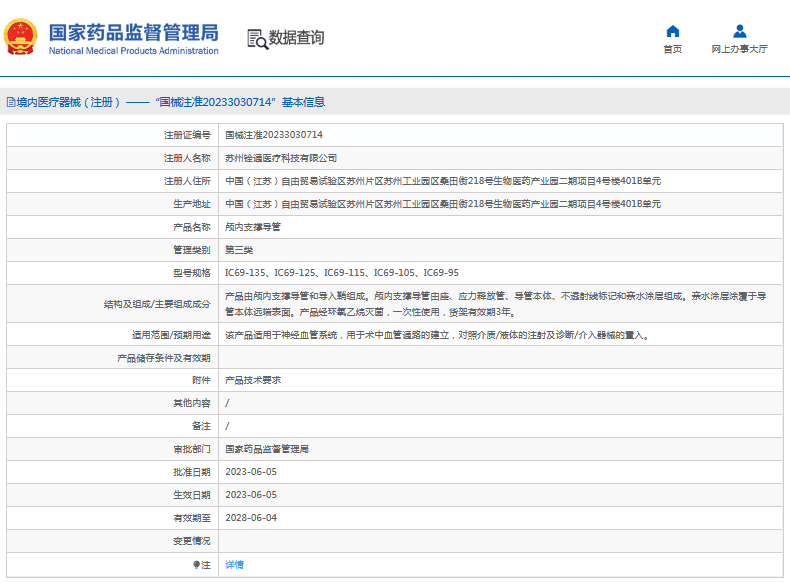Click the 首页 label

tap(673, 49)
